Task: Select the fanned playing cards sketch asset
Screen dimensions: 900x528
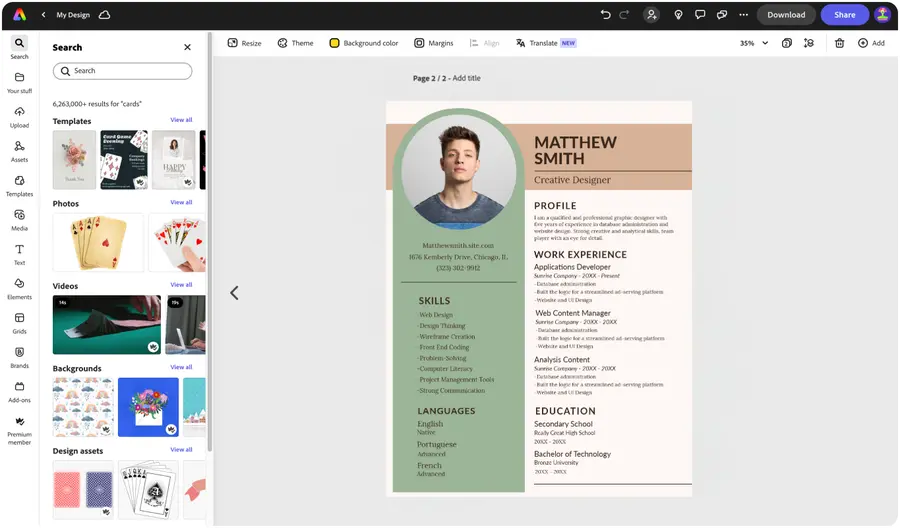Action: [148, 490]
